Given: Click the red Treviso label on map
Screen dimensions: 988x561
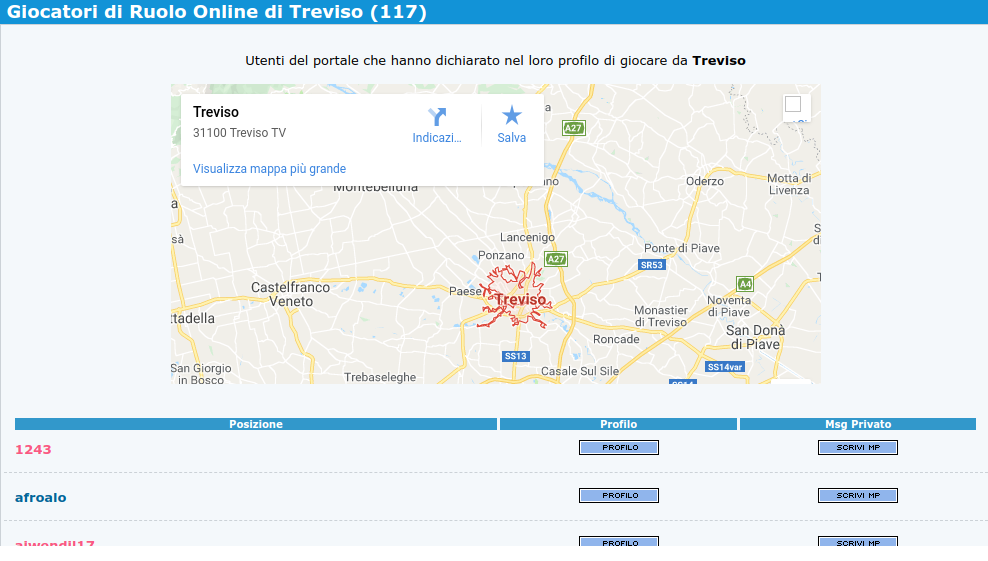Looking at the screenshot, I should tap(520, 299).
